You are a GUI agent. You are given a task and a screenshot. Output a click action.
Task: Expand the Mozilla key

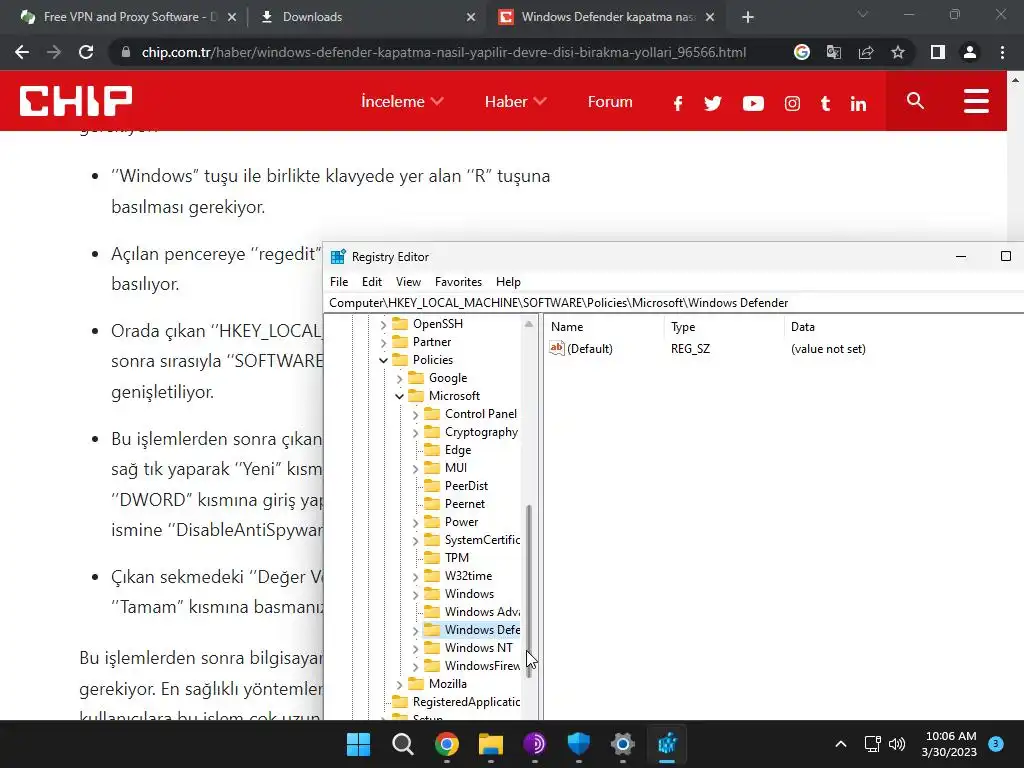coord(399,684)
